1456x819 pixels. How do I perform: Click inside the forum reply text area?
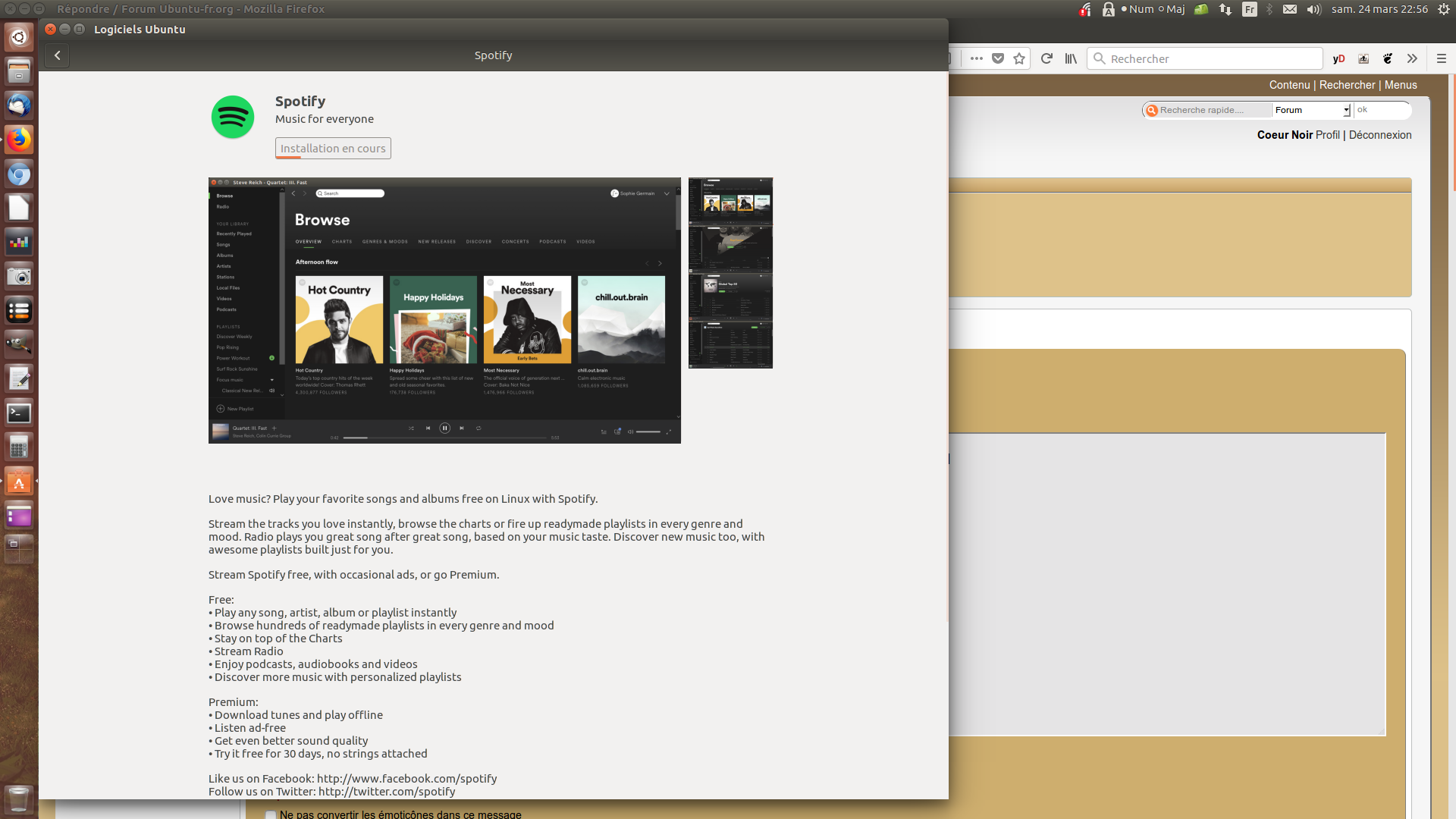click(x=1166, y=584)
